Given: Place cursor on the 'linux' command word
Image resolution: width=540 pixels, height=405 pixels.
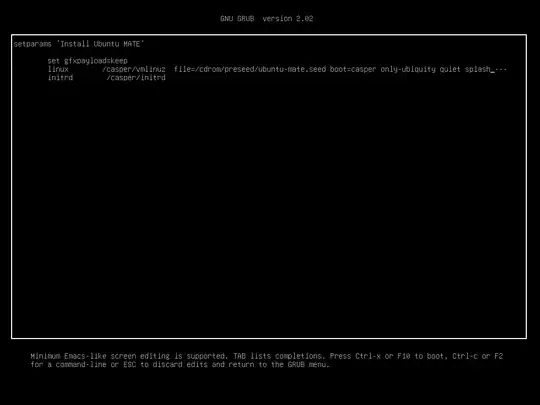Looking at the screenshot, I should (x=58, y=69).
